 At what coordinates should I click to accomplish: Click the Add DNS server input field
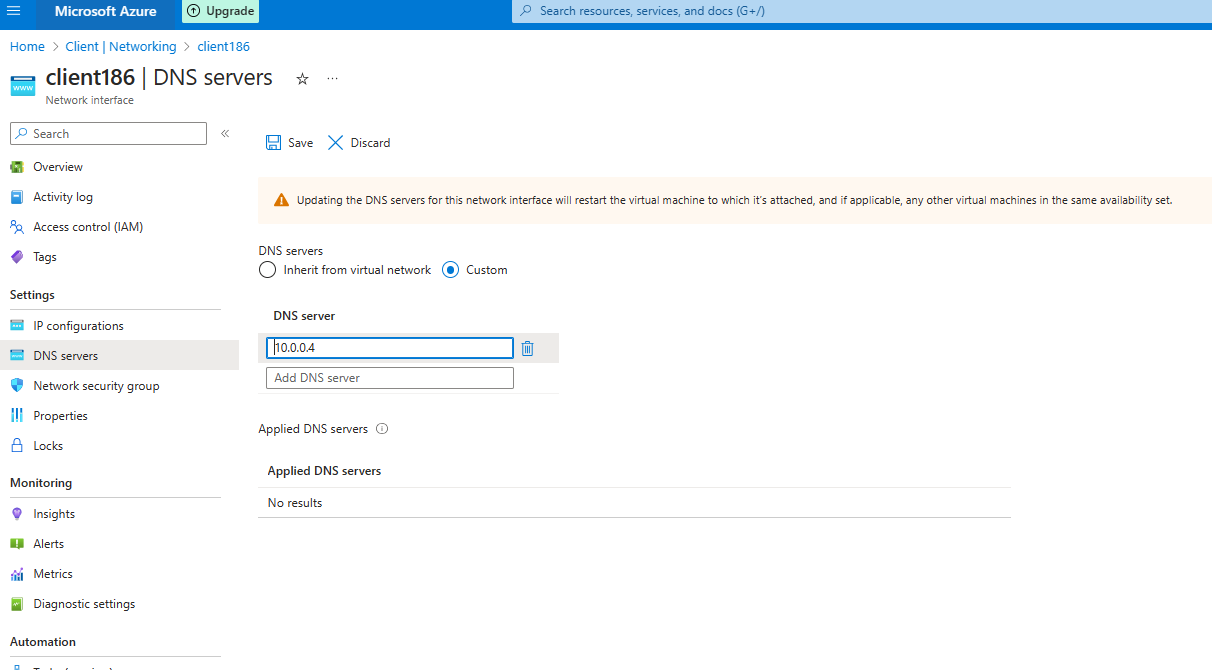click(389, 378)
